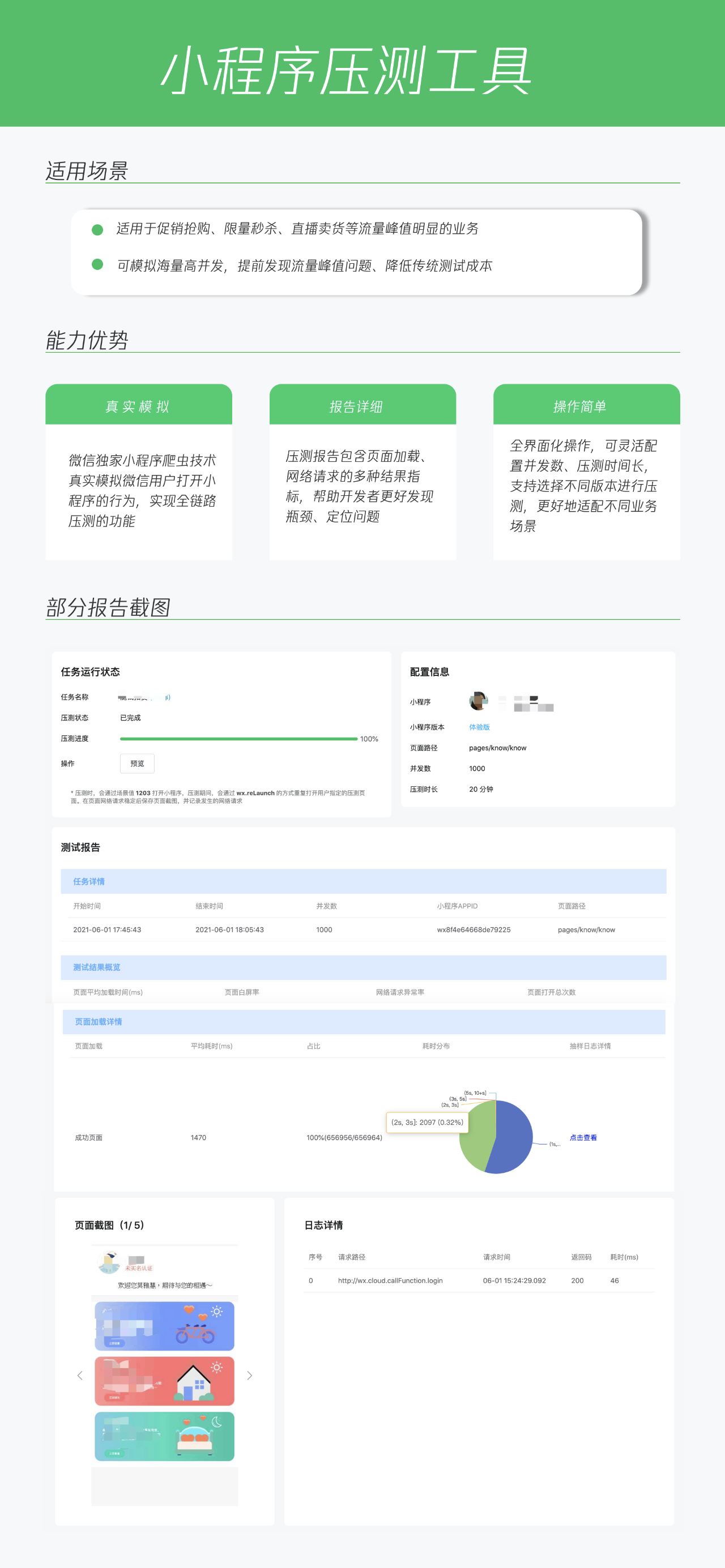Click the 部分报告截图 section heading
The image size is (725, 1568).
(x=108, y=607)
